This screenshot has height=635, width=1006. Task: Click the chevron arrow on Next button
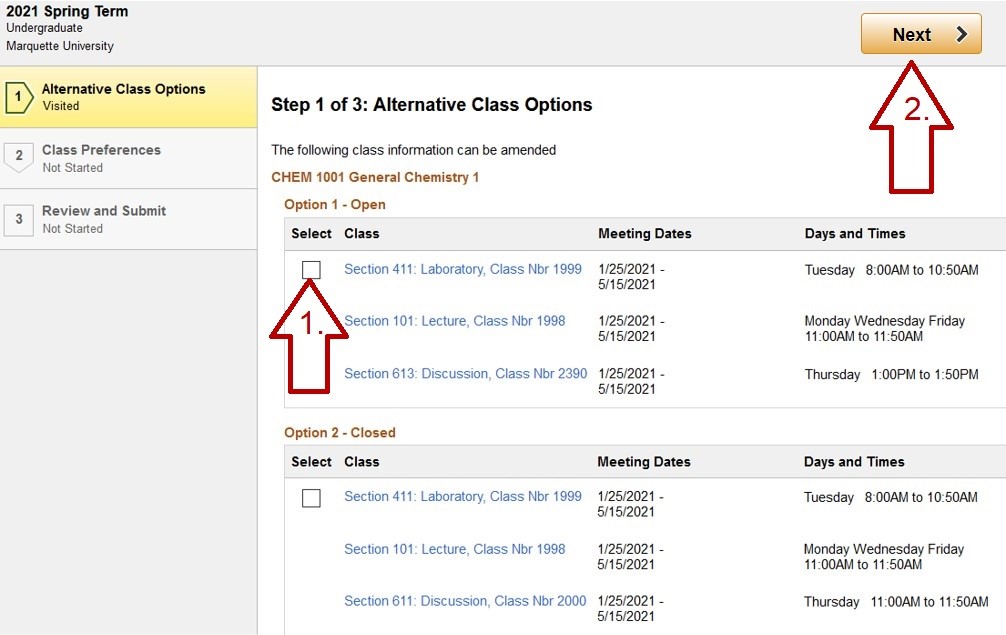tap(962, 35)
